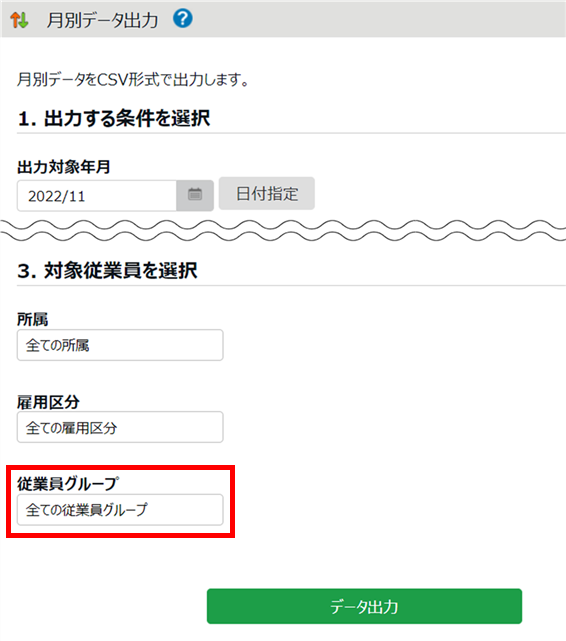The width and height of the screenshot is (566, 641).
Task: Click the line beneath section 3 heading
Action: click(x=291, y=285)
